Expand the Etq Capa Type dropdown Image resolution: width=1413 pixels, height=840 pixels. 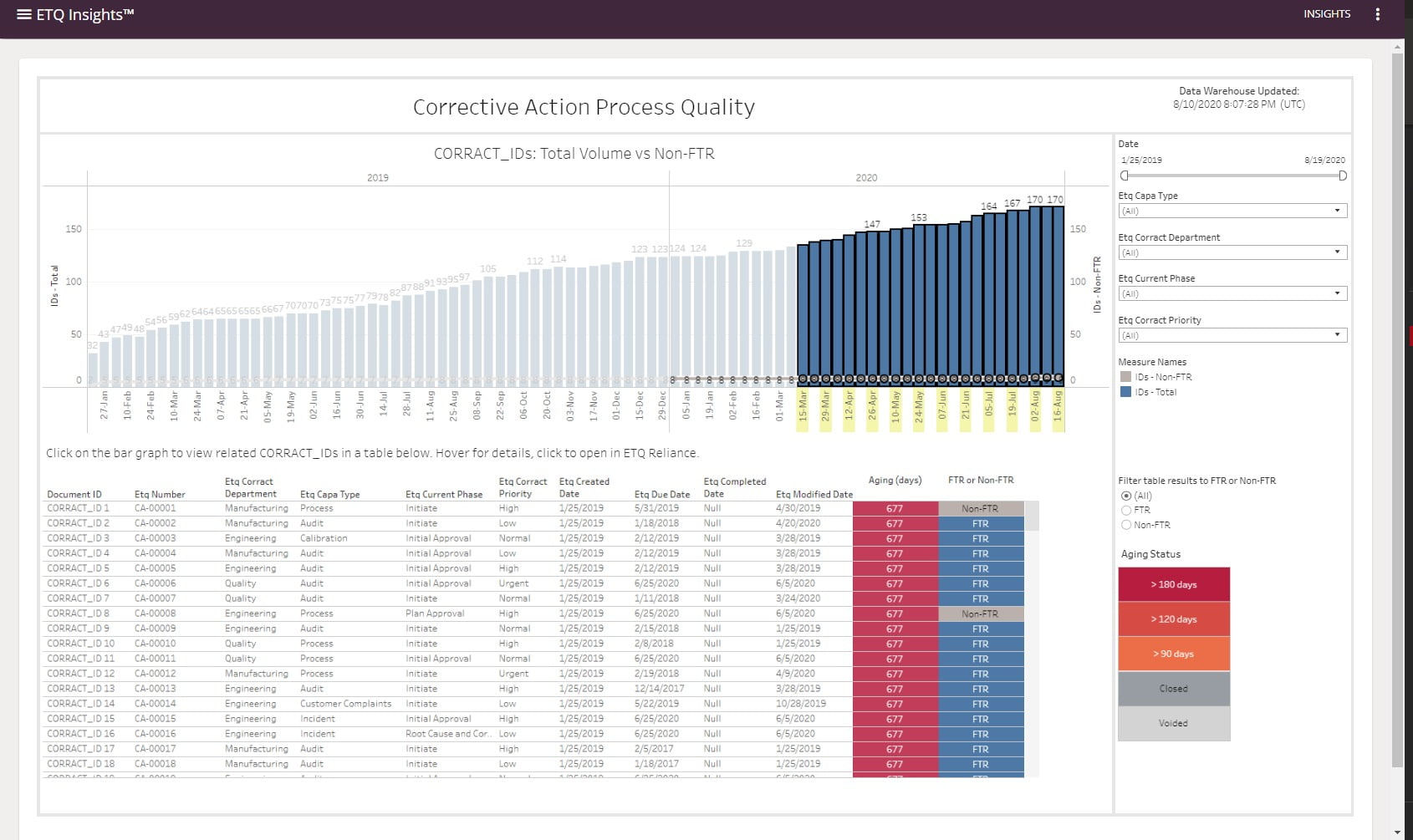coord(1232,211)
